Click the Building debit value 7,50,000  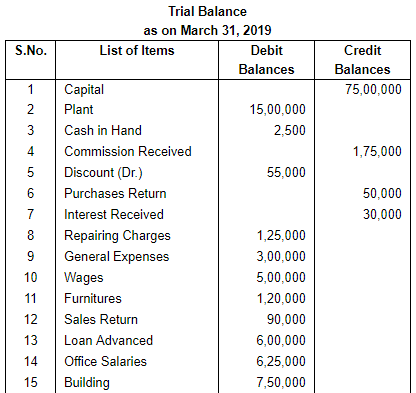tap(281, 383)
